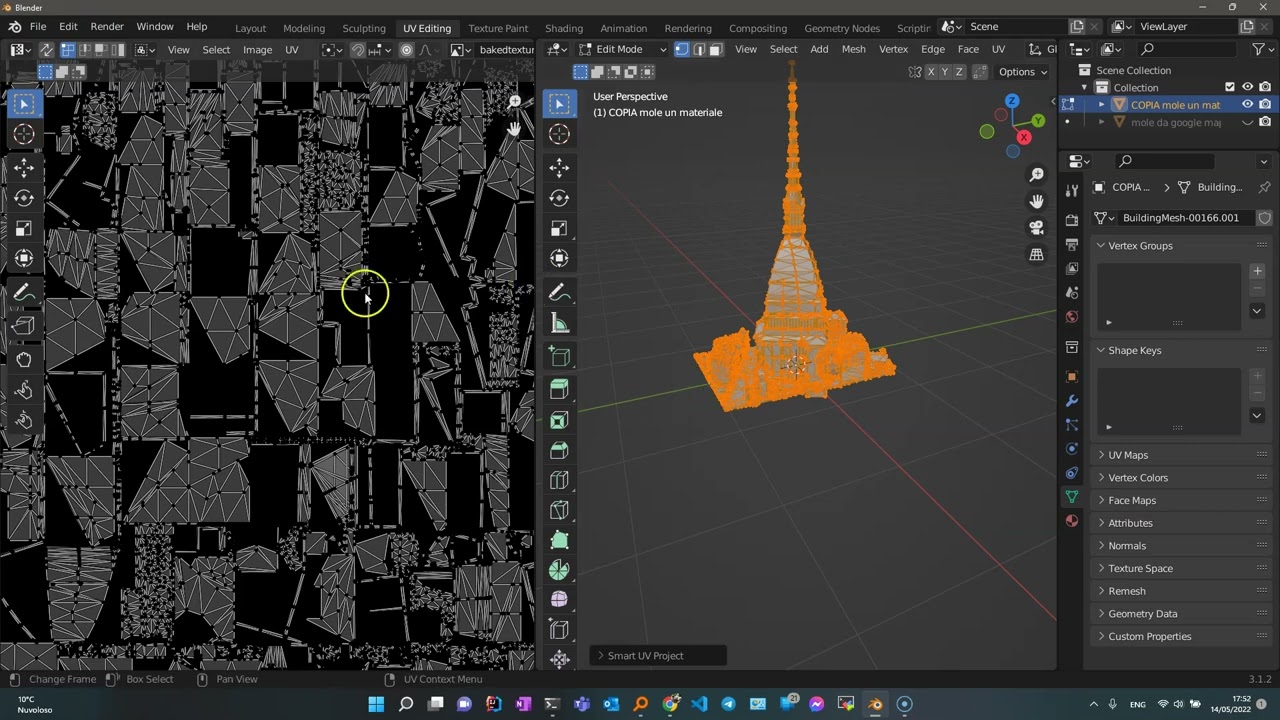Choose the Move tool in the UV editor
The image size is (1280, 720).
click(24, 168)
